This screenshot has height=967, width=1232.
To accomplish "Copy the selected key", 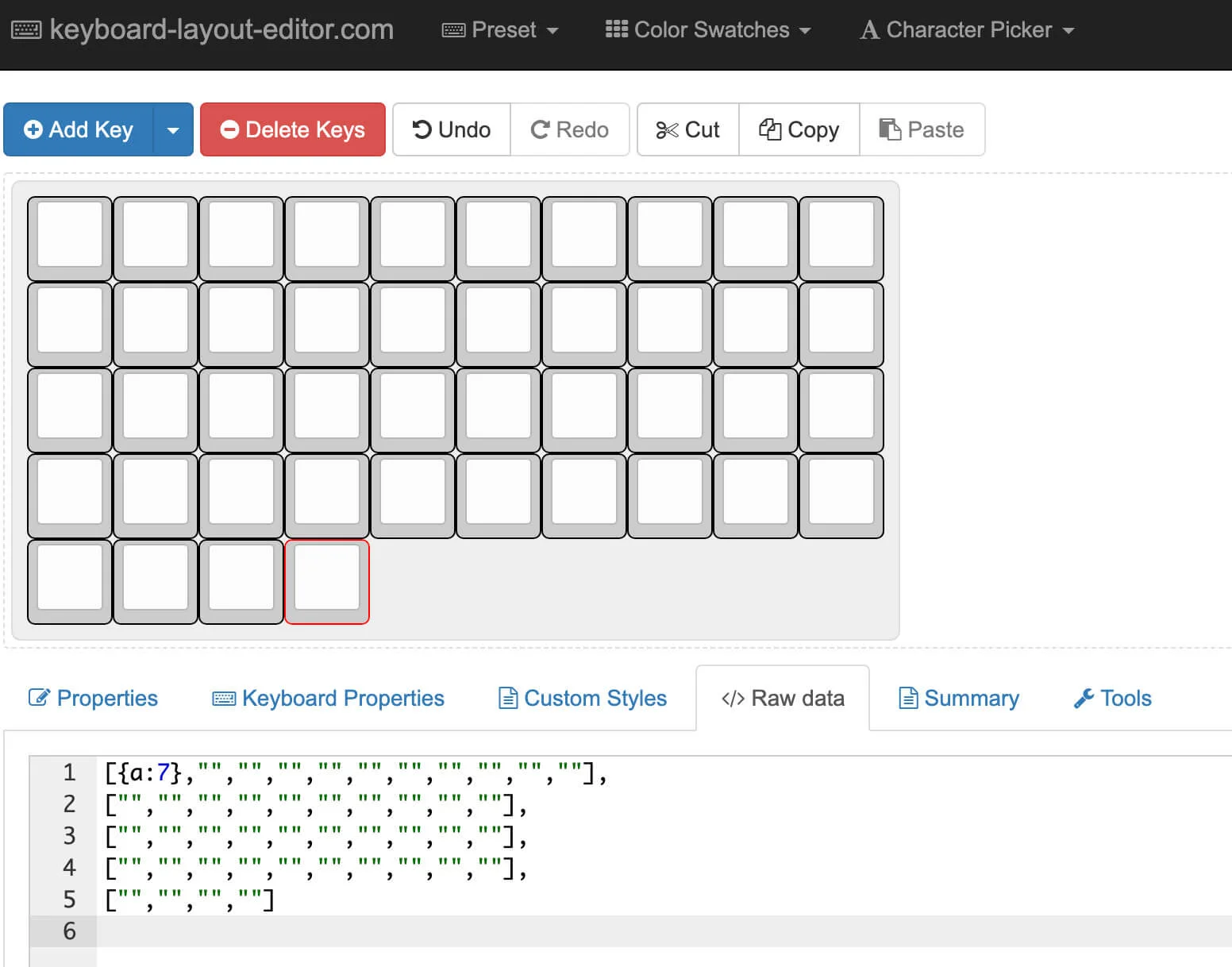I will 799,129.
